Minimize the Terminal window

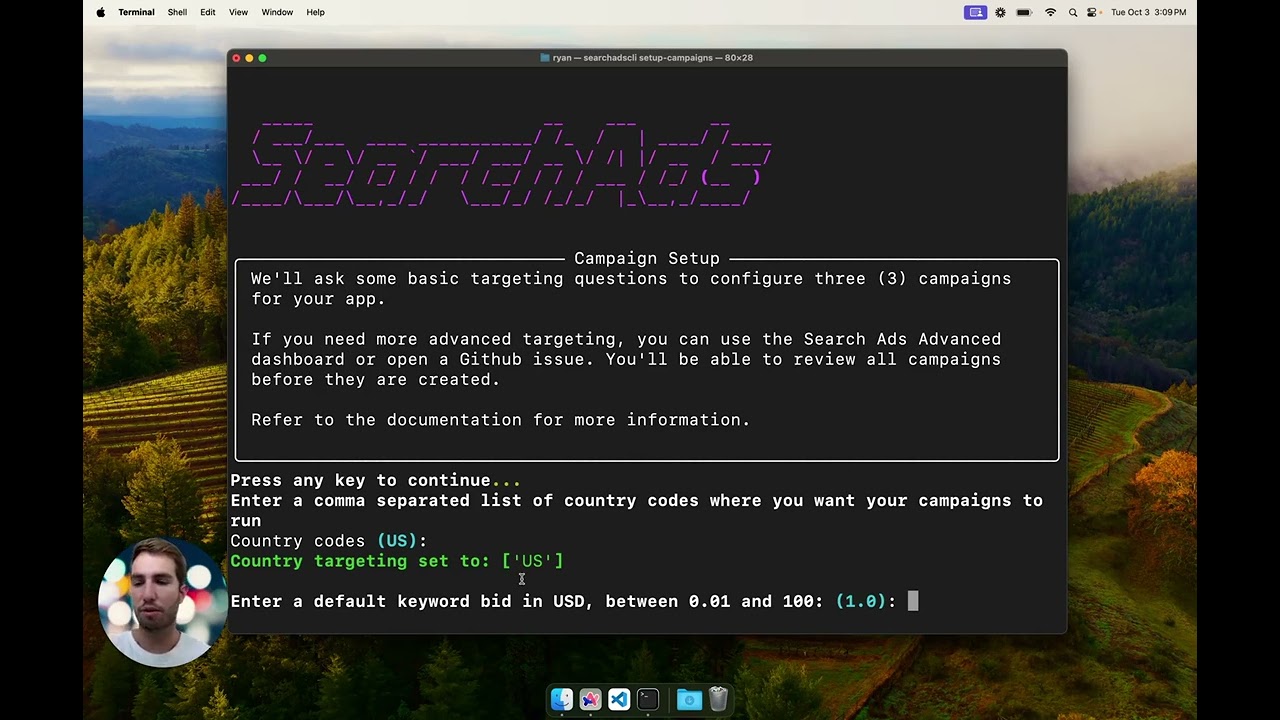250,58
